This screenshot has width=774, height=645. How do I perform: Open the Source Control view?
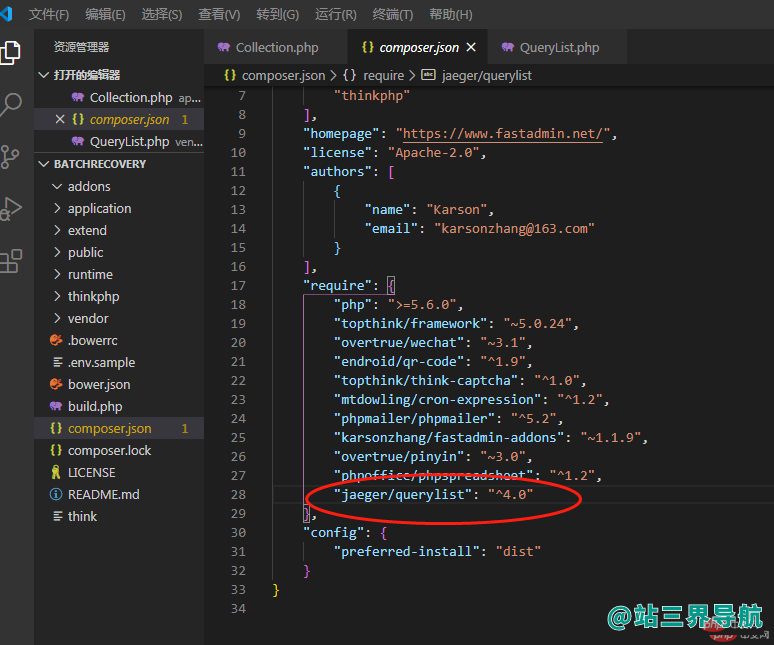[9, 157]
